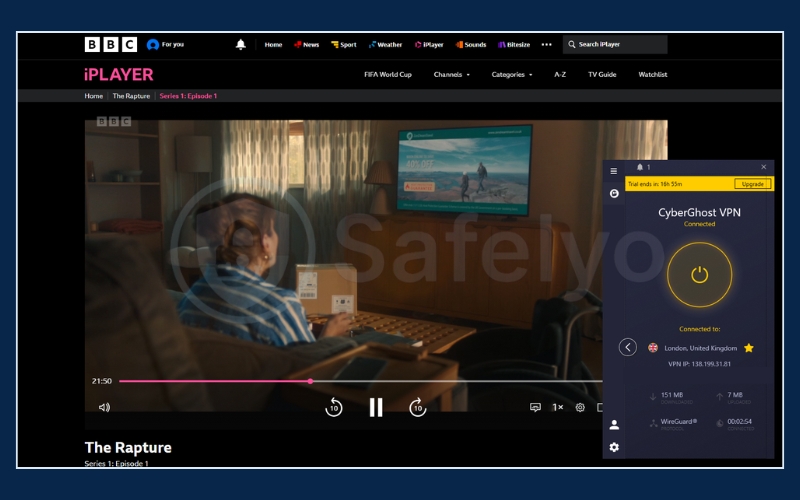Click the BBC logo in header
The width and height of the screenshot is (800, 500).
pyautogui.click(x=111, y=44)
